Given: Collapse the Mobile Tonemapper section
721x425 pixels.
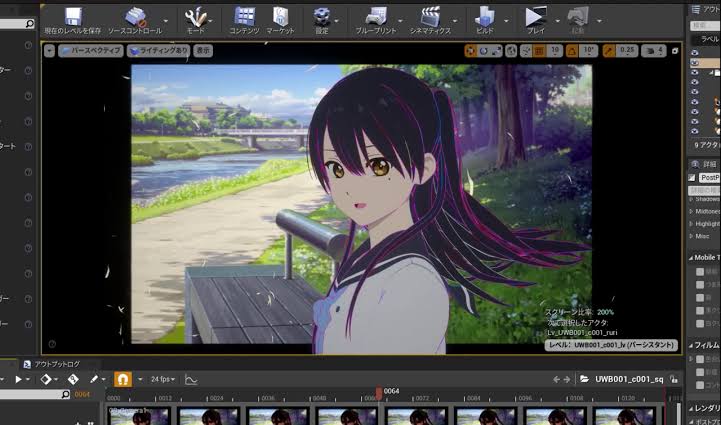Looking at the screenshot, I should tap(691, 258).
